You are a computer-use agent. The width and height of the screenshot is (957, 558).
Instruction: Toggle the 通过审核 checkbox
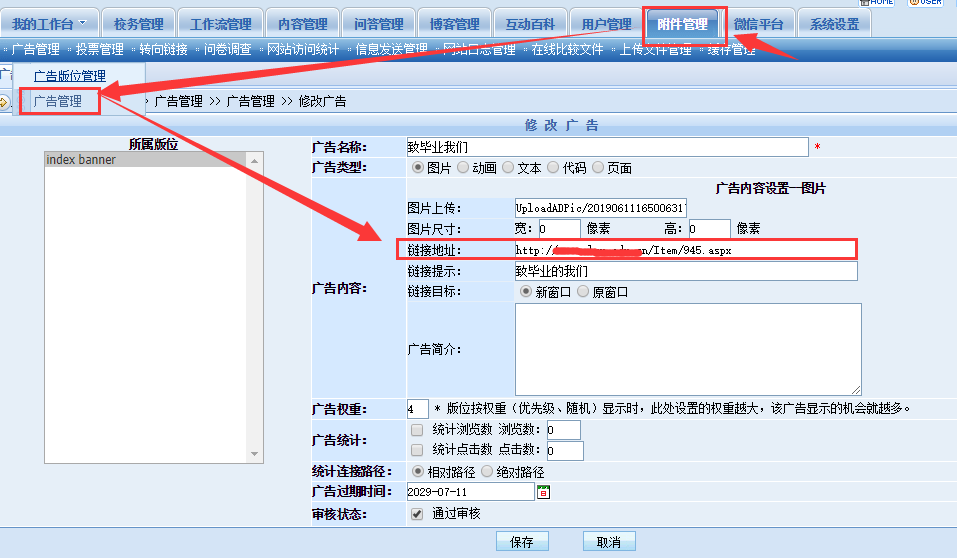pos(417,514)
